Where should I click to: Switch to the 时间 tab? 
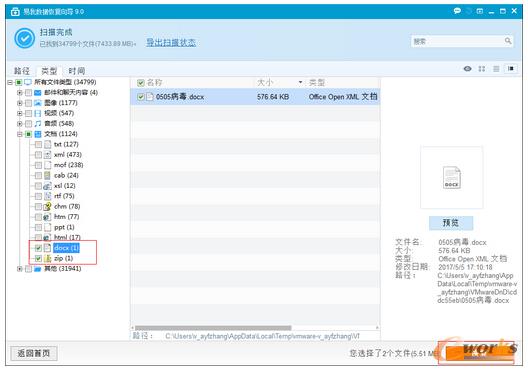point(77,71)
